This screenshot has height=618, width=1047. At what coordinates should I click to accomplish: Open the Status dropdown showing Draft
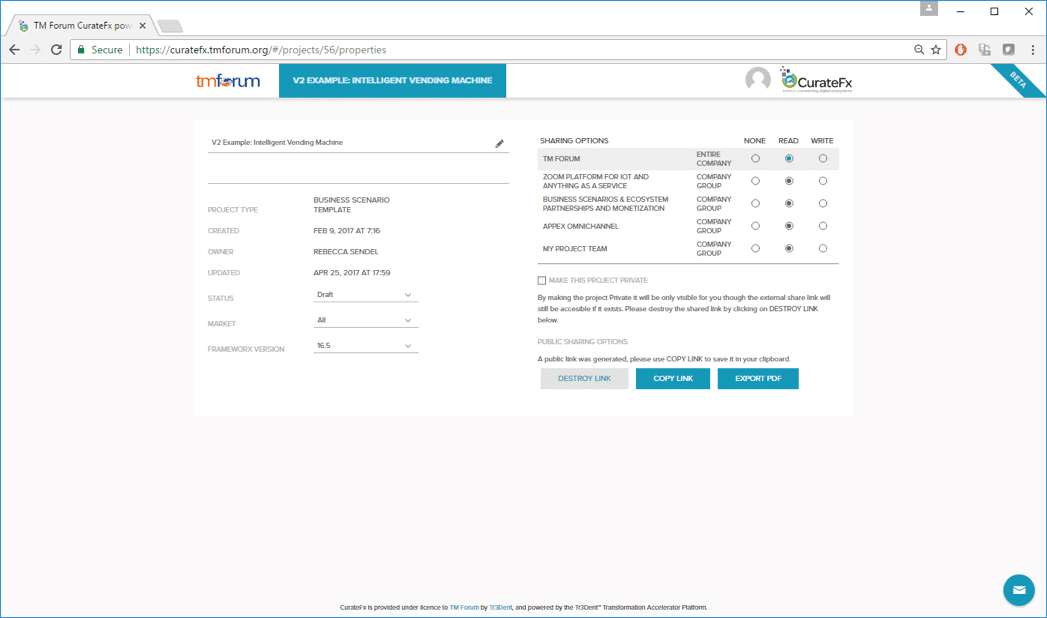point(365,295)
